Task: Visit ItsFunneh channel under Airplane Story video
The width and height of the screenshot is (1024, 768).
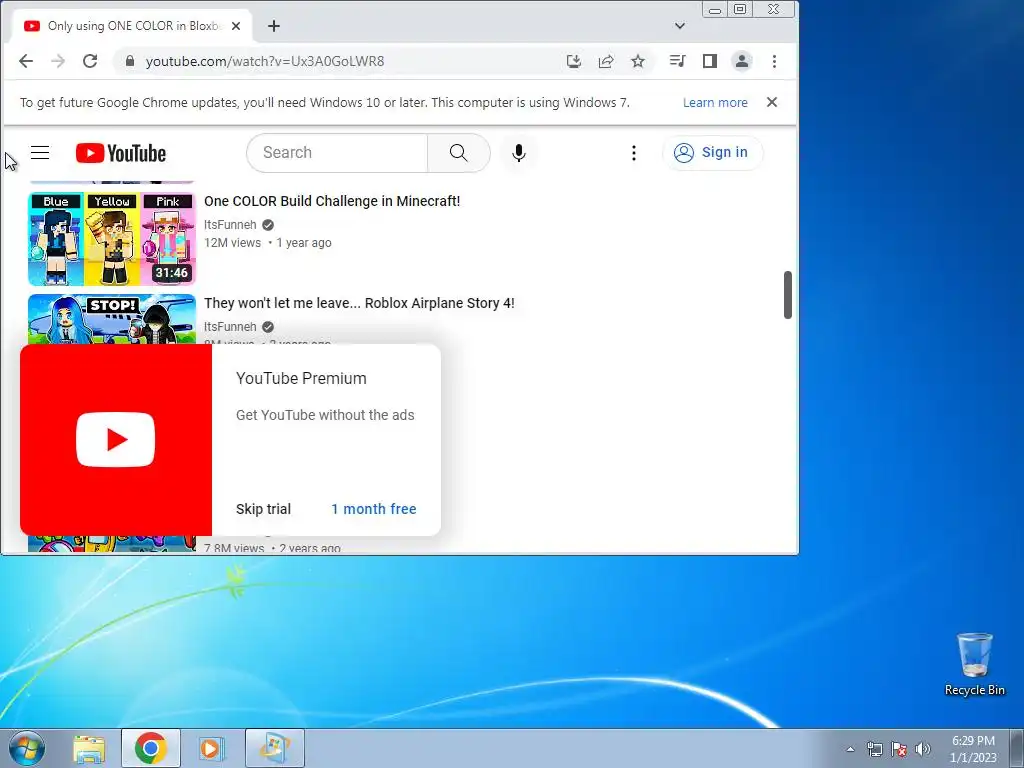Action: 230,327
